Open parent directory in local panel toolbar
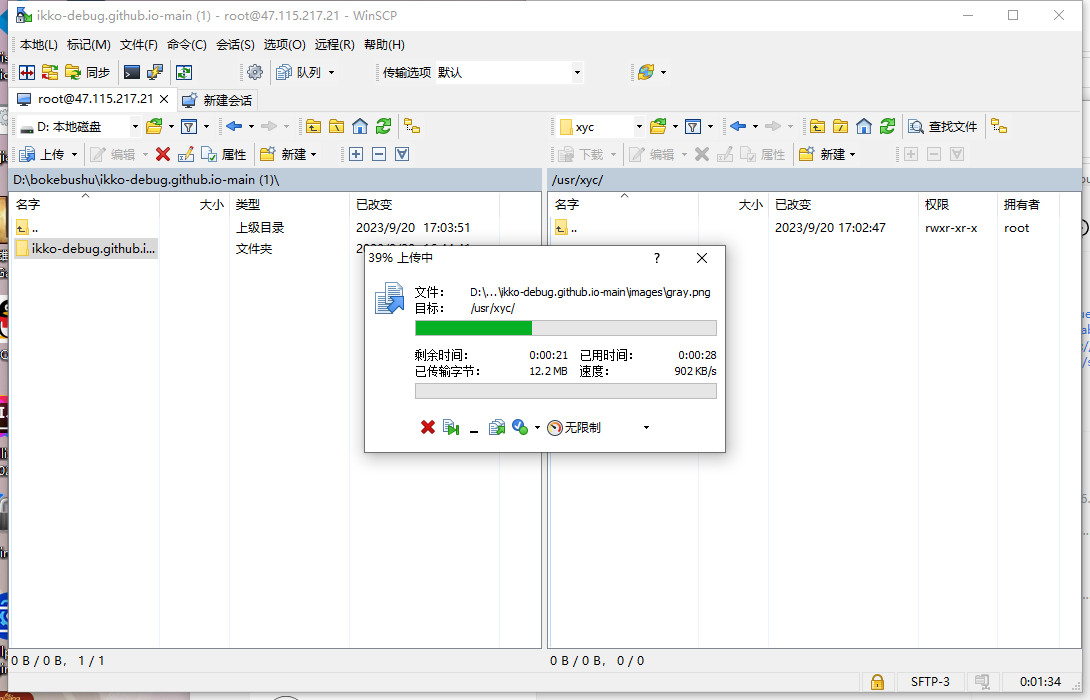1090x700 pixels. click(314, 126)
